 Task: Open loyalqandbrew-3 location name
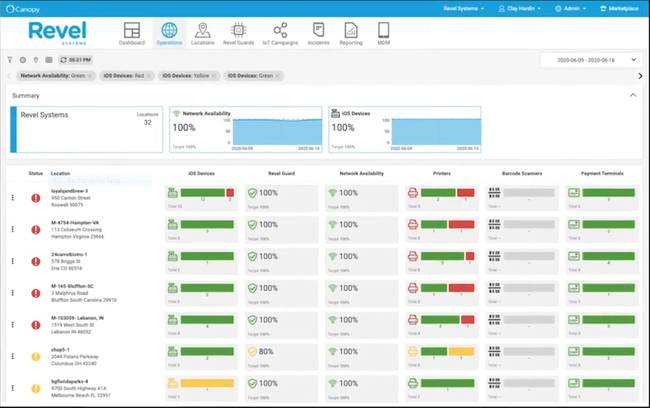pos(70,191)
